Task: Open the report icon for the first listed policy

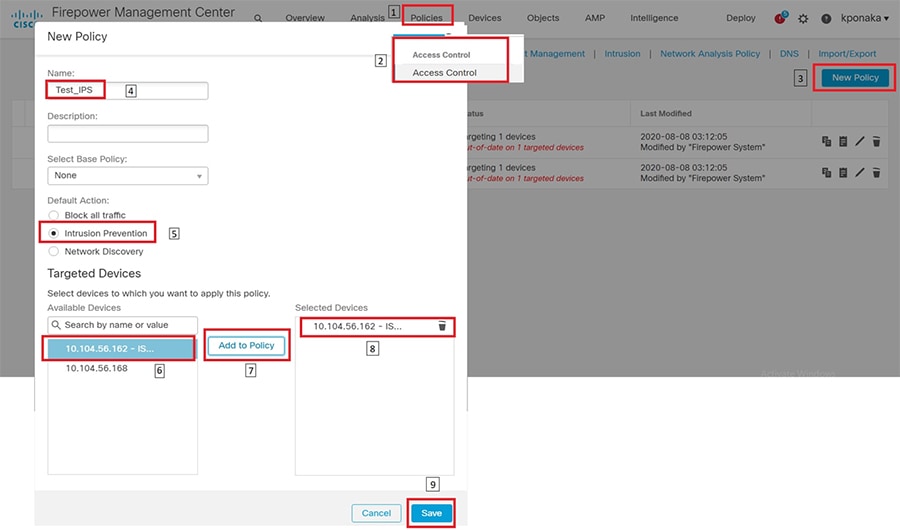Action: pos(843,141)
